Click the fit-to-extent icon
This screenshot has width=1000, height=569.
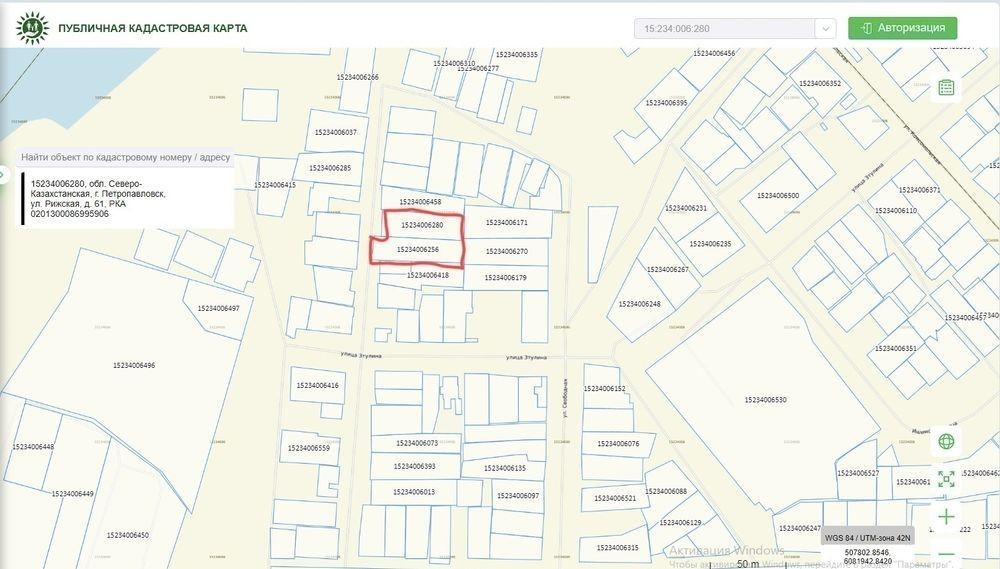[x=946, y=478]
